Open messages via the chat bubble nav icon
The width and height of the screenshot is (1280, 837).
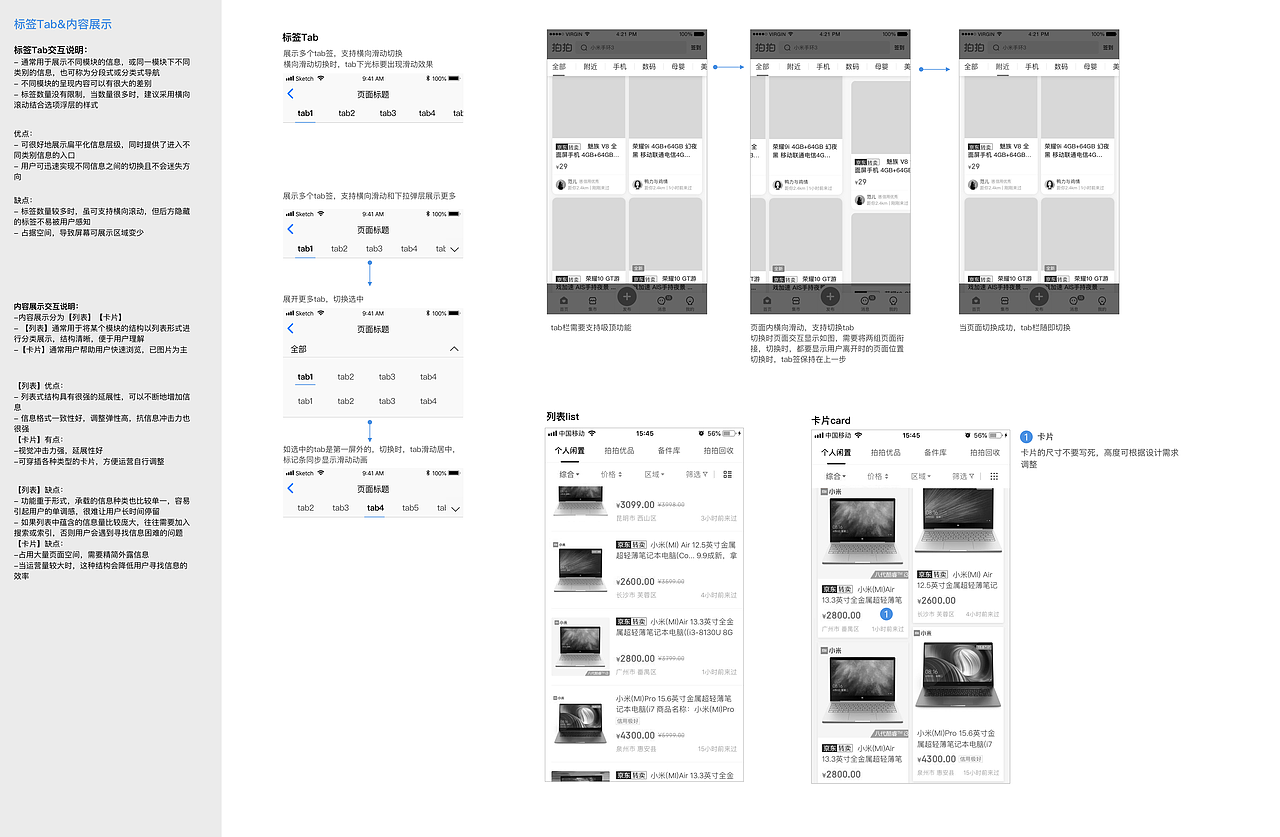tap(660, 298)
